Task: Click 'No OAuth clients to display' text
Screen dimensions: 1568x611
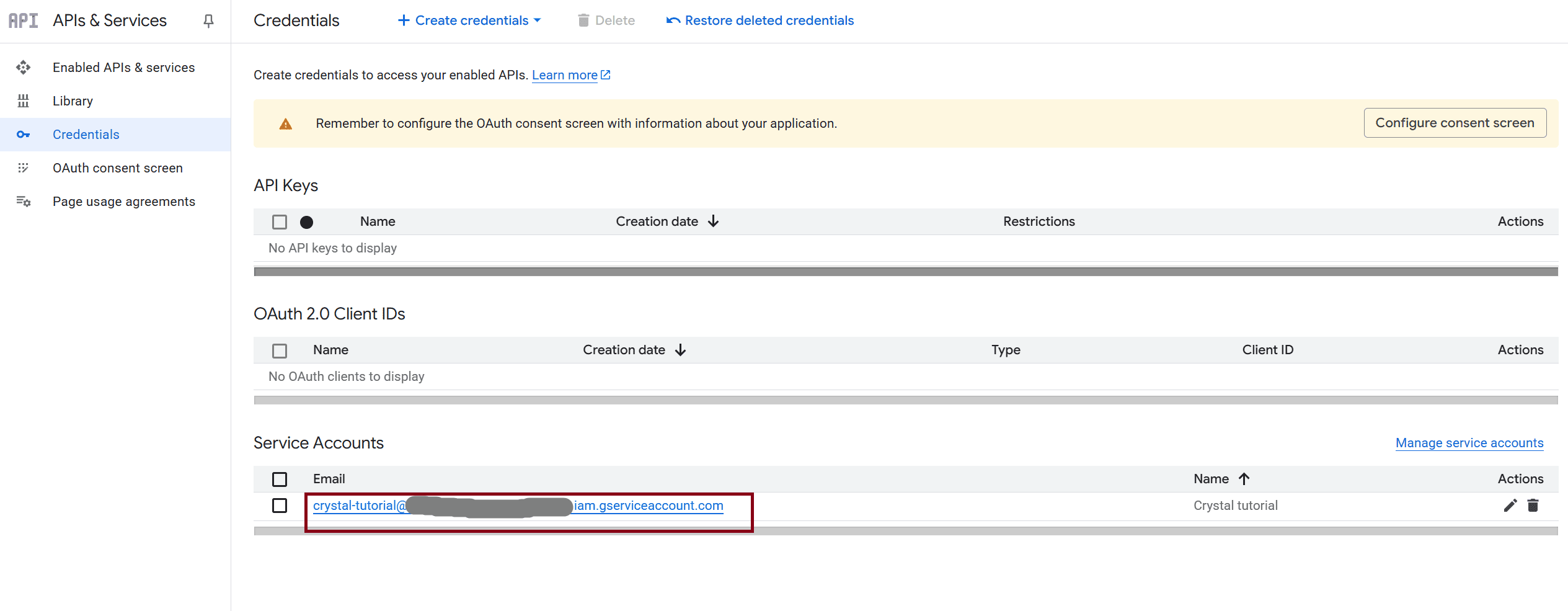Action: [x=346, y=377]
